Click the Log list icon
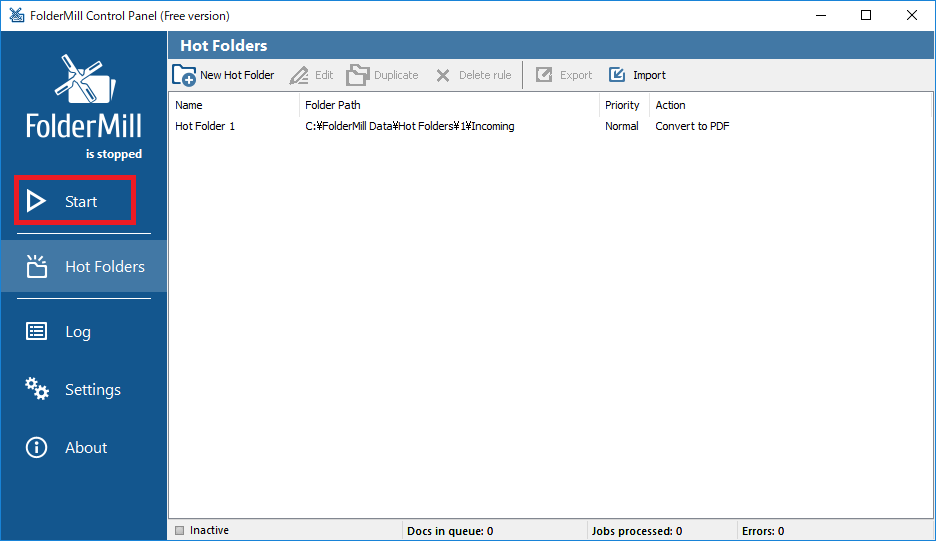The width and height of the screenshot is (936, 541). pyautogui.click(x=36, y=331)
